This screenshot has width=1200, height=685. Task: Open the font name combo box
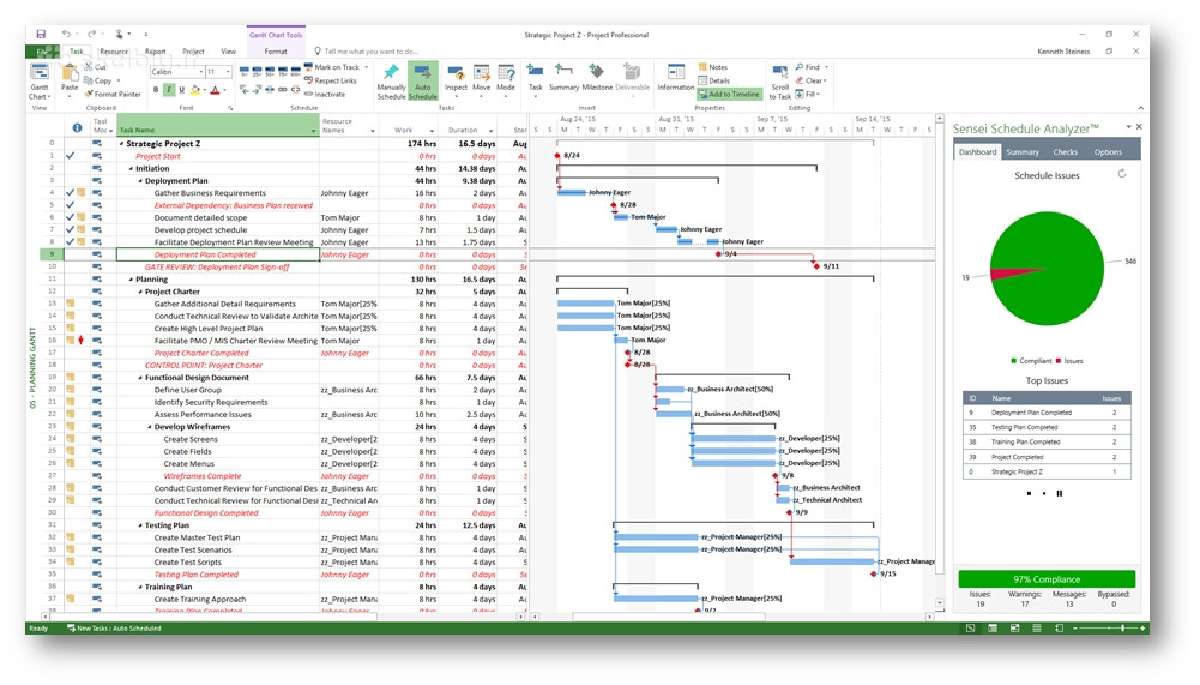(x=176, y=72)
